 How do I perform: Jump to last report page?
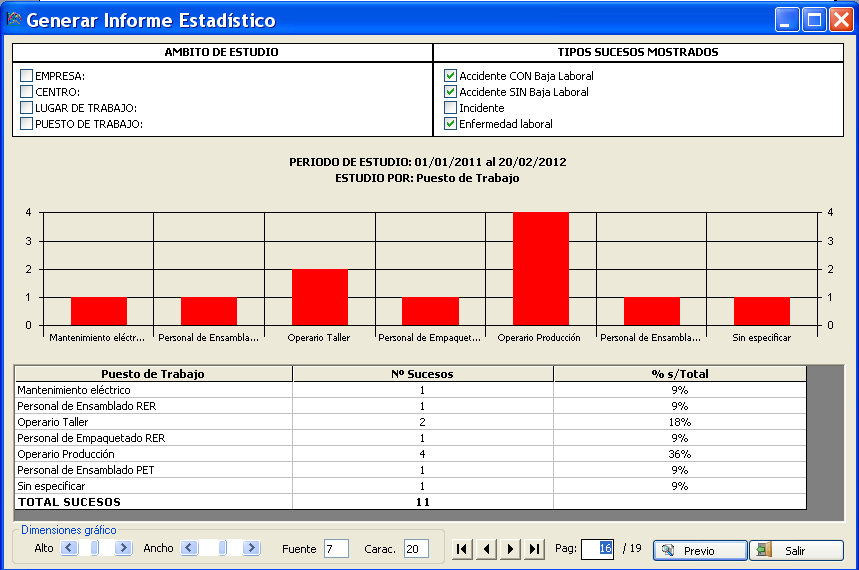pos(534,549)
